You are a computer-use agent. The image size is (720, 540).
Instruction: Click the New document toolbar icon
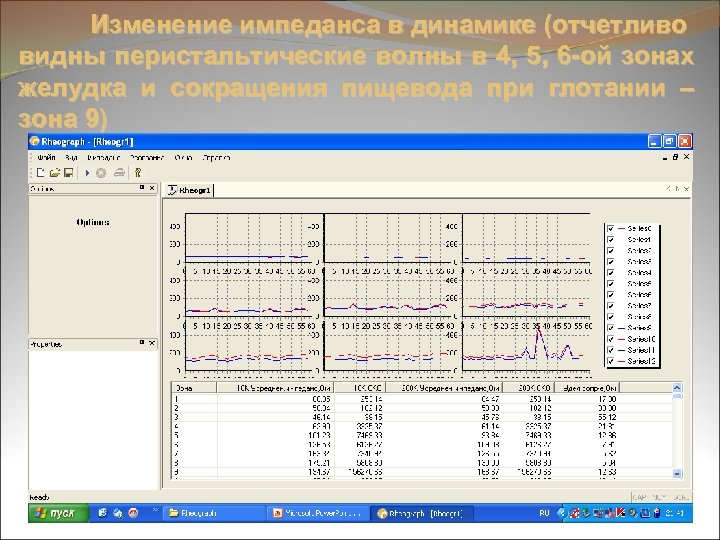(40, 173)
